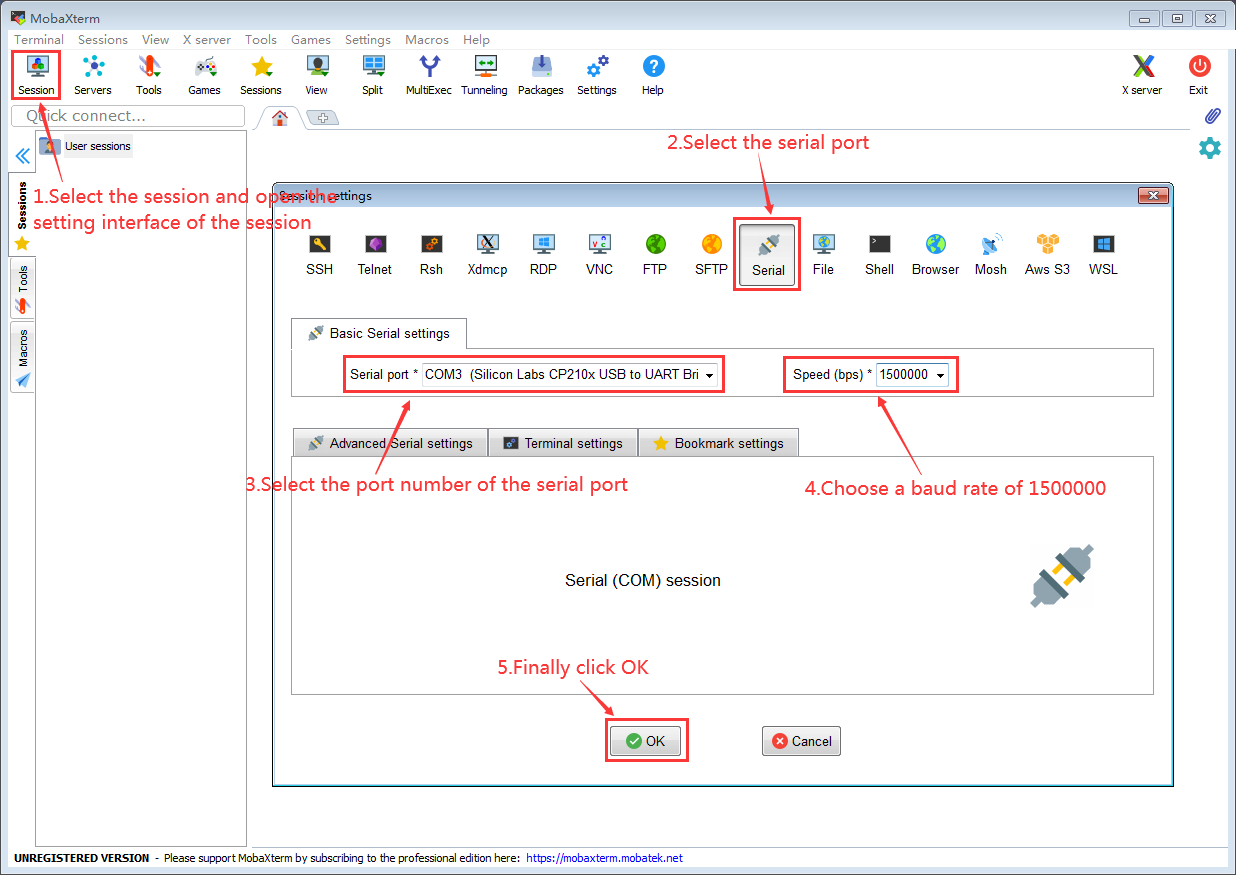Switch to Terminal settings tab
The image size is (1236, 875).
tap(563, 443)
